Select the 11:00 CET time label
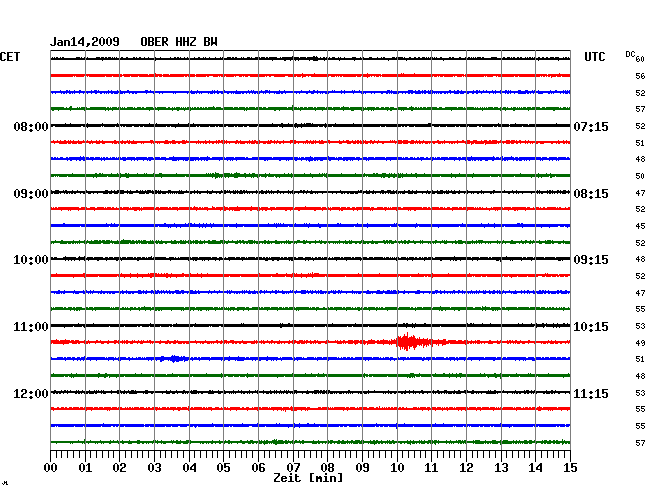 (31, 327)
